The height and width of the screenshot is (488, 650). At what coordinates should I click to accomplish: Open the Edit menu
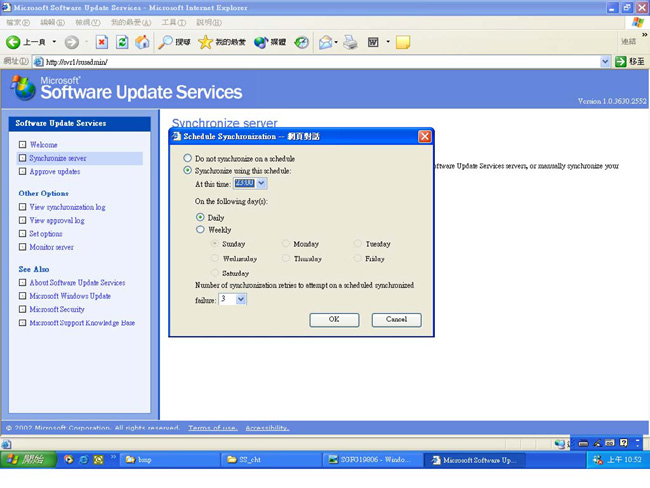pos(53,22)
